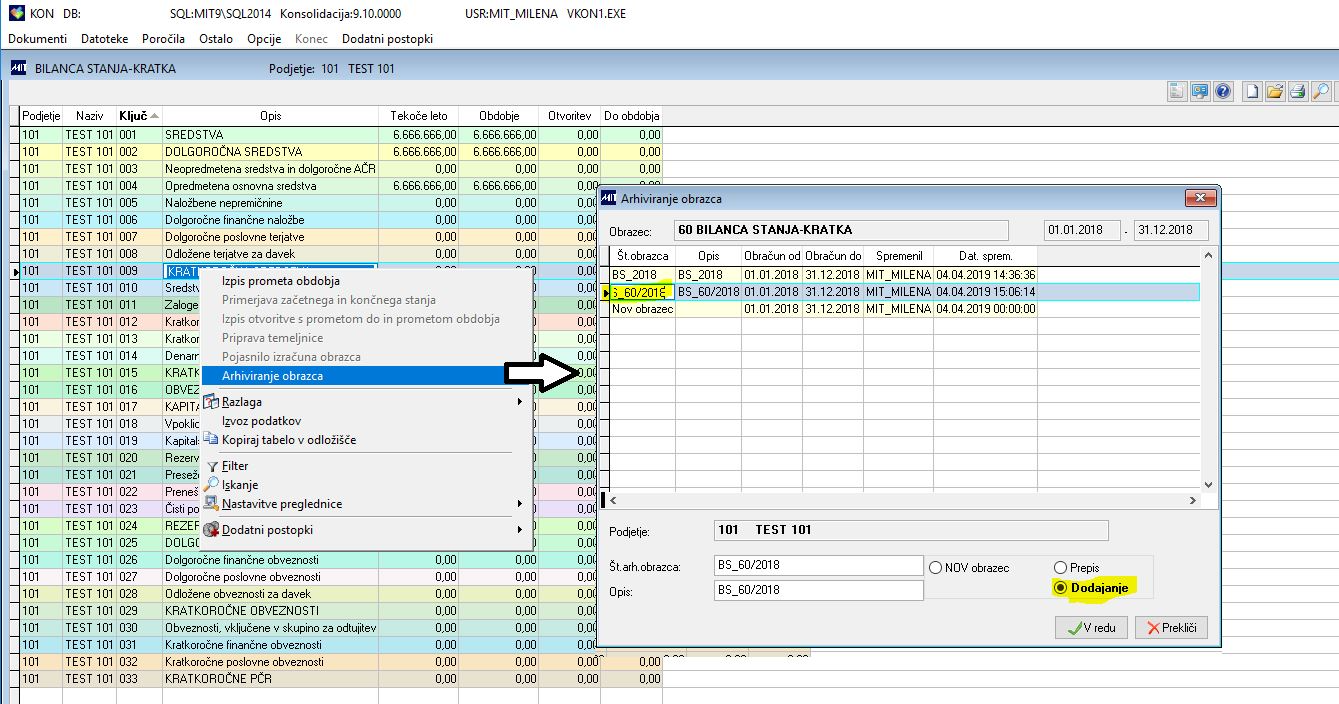This screenshot has width=1339, height=704.
Task: Select the Dodajanje radio button
Action: [x=1060, y=588]
